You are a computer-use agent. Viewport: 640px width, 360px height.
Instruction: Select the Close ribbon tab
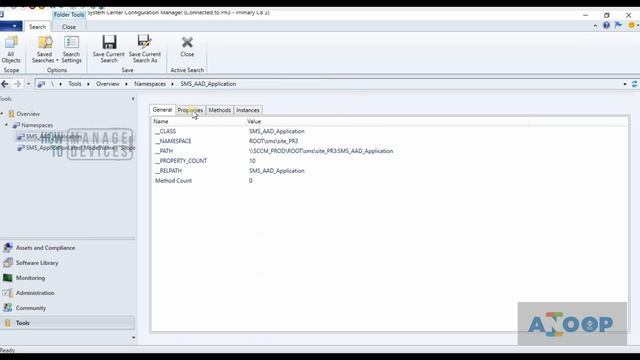(69, 27)
